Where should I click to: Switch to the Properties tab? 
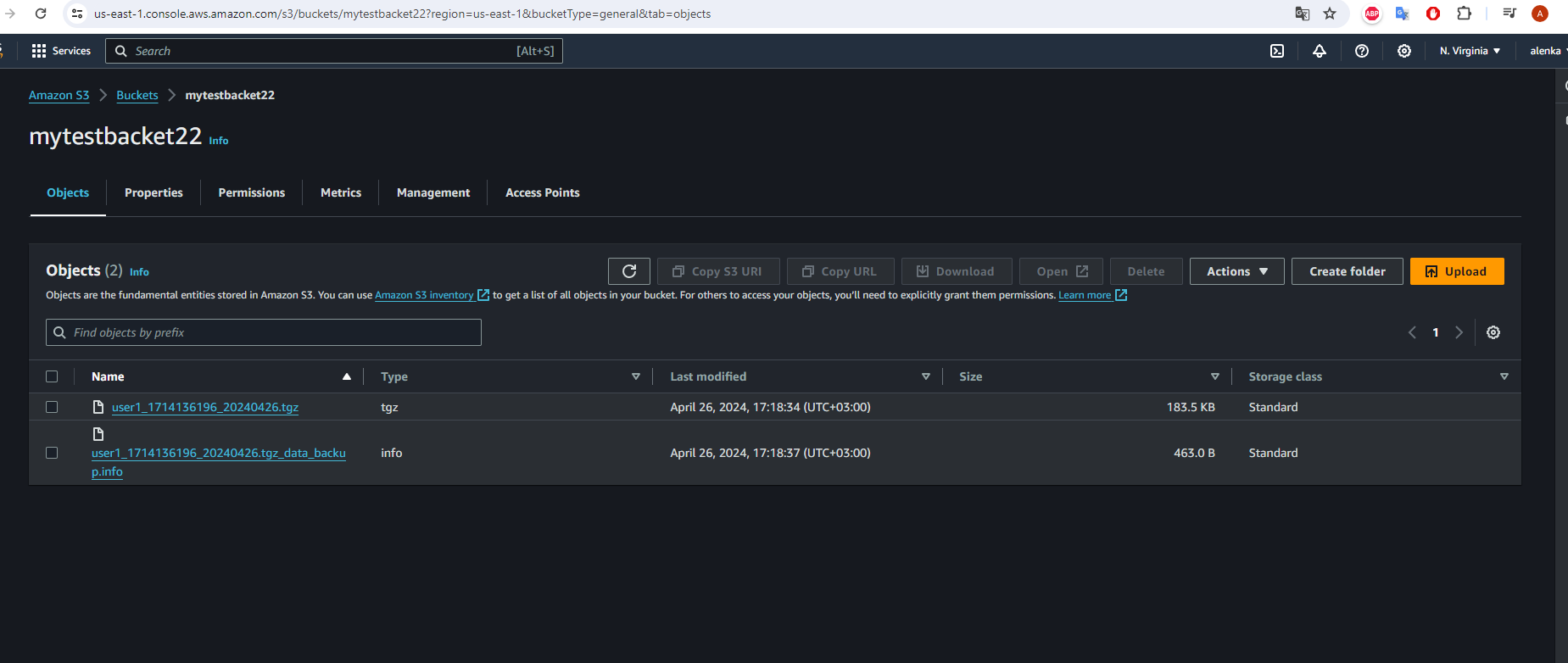[153, 192]
